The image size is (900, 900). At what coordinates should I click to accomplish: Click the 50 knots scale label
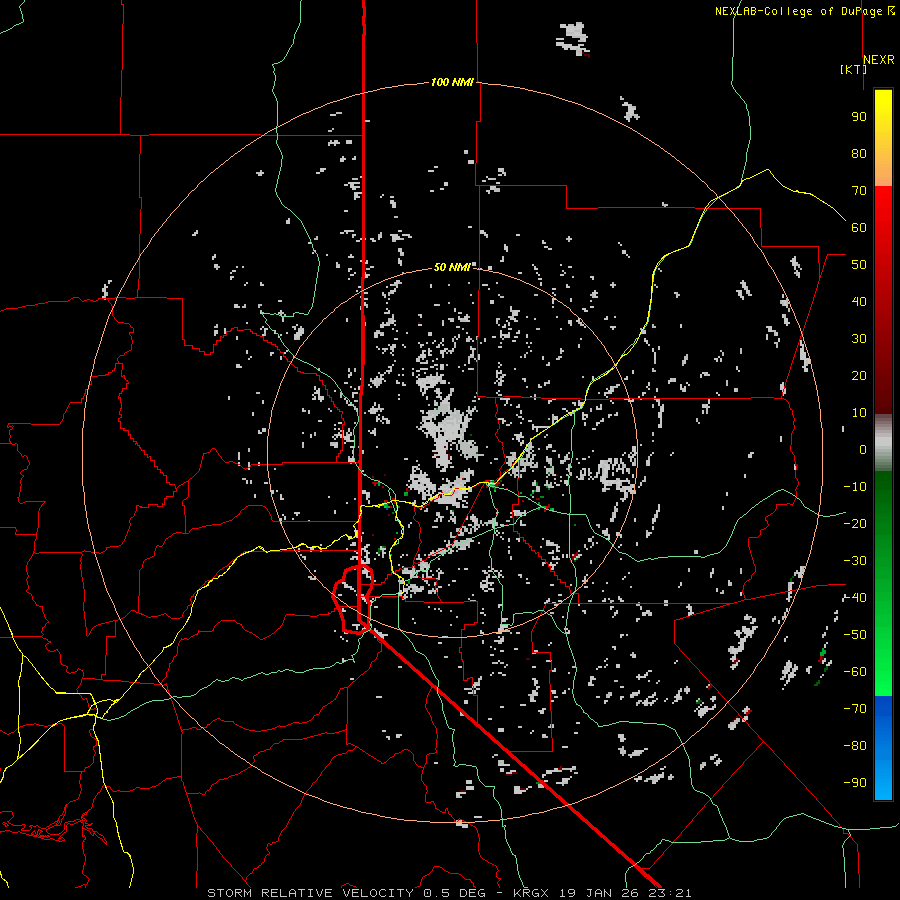pos(859,265)
